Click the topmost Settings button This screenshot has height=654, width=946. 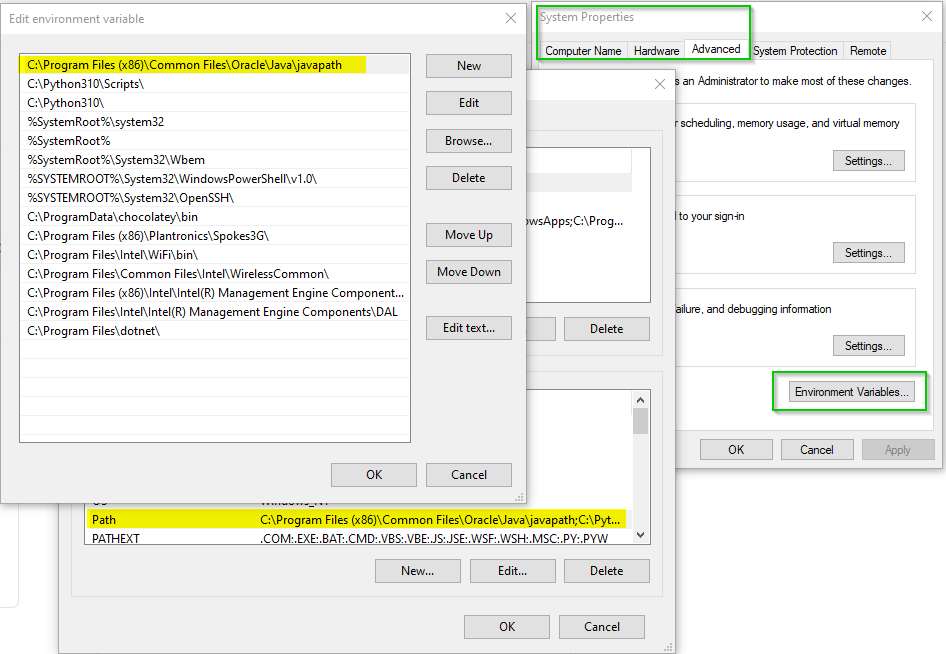[x=868, y=160]
